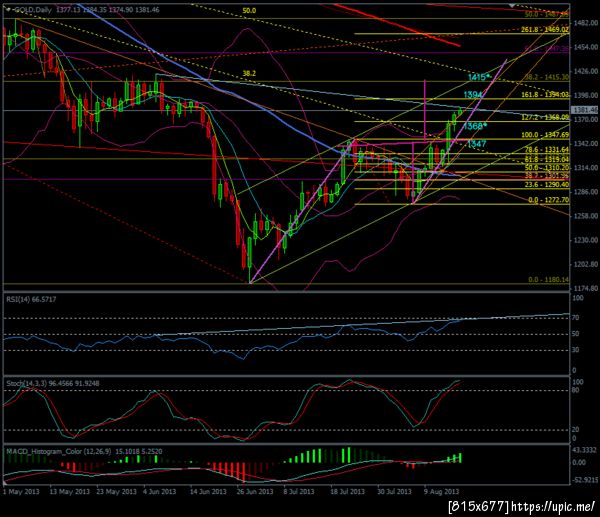Click the 9 Aug 2013 date label

point(441,491)
